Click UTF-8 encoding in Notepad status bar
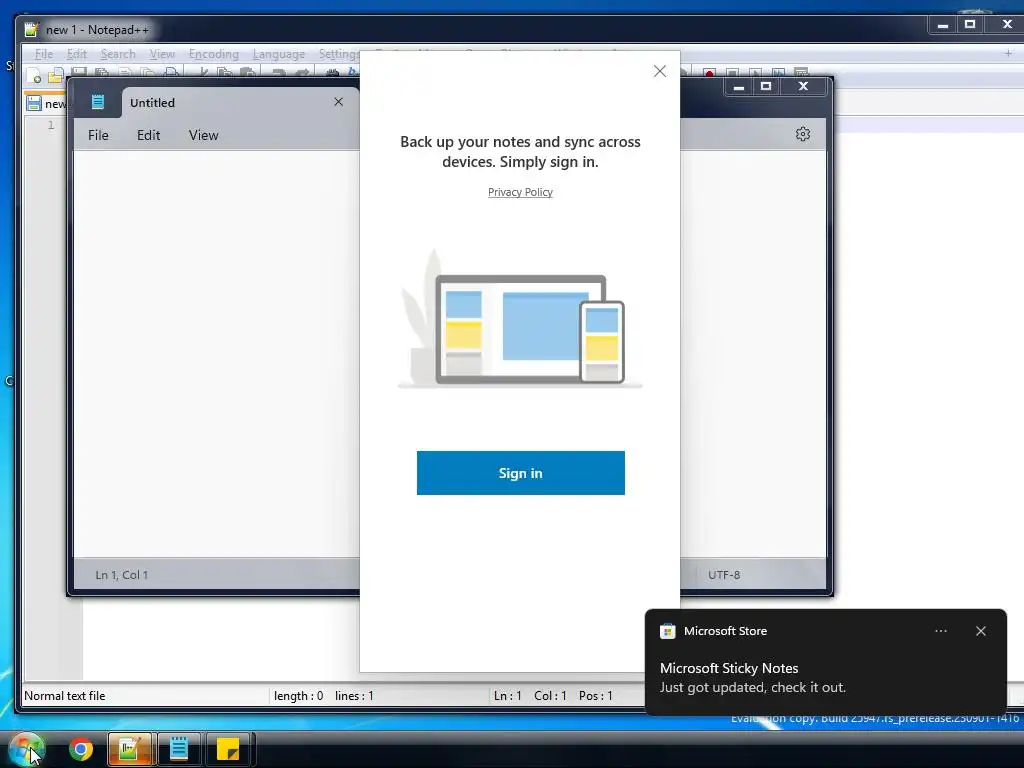Screen dimensions: 1024x768 724,575
